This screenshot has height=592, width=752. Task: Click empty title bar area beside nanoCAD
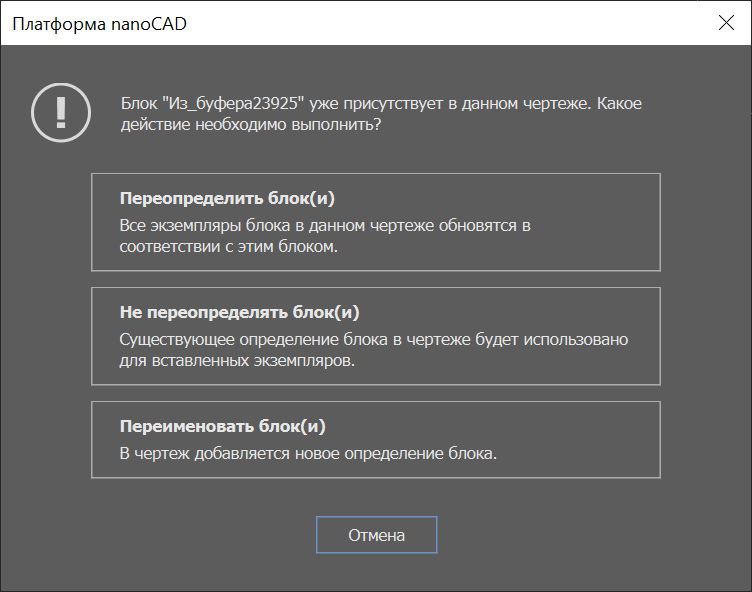coord(446,23)
